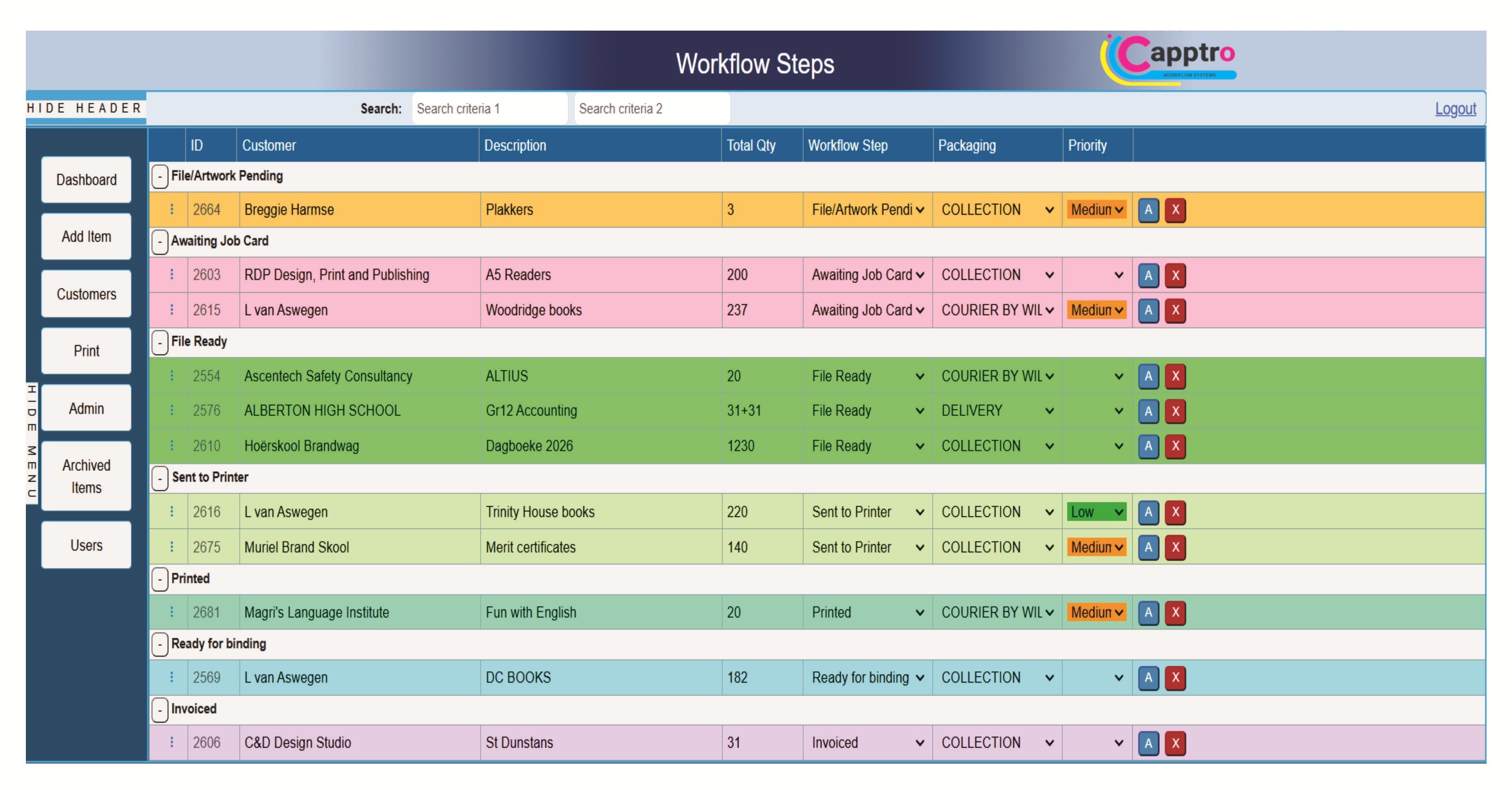Click inside the Search criteria 1 field
Image resolution: width=1512 pixels, height=790 pixels.
click(489, 108)
